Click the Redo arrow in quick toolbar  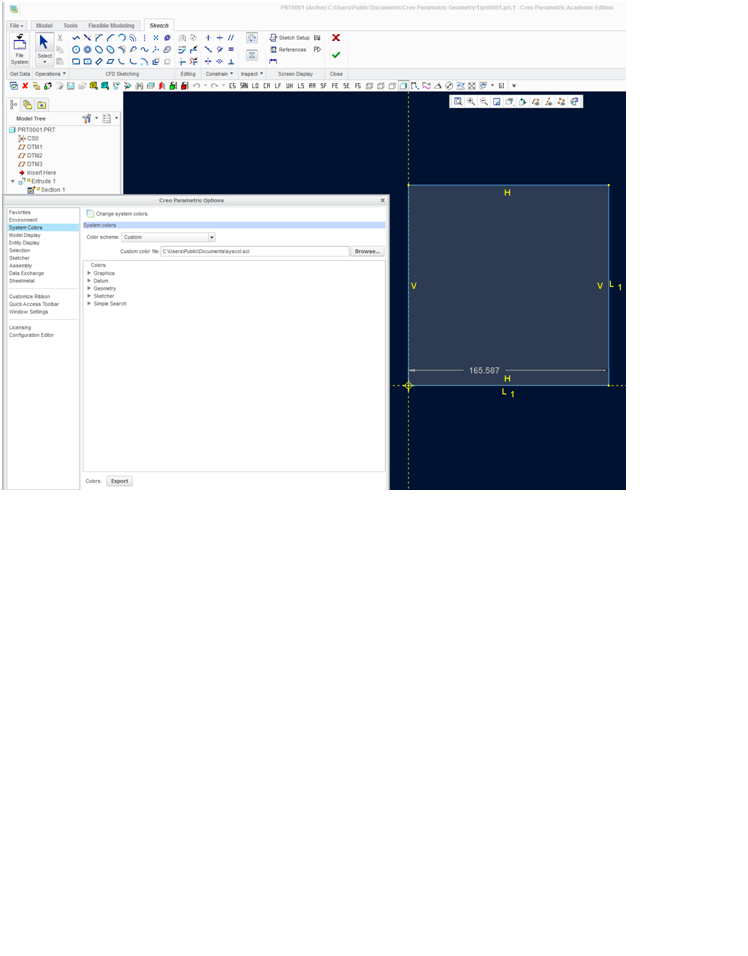click(214, 86)
